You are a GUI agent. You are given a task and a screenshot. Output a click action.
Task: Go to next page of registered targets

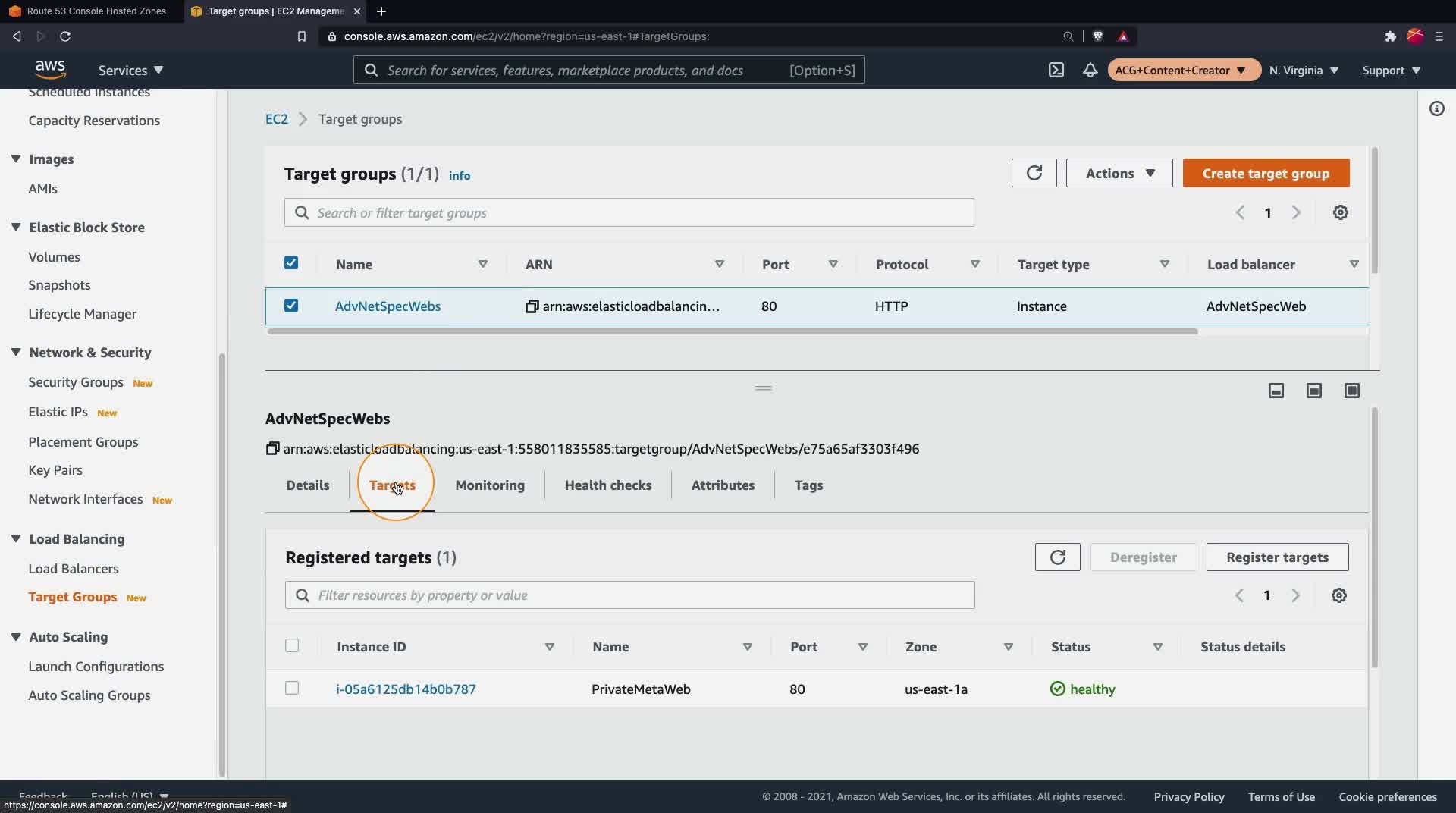(1295, 595)
